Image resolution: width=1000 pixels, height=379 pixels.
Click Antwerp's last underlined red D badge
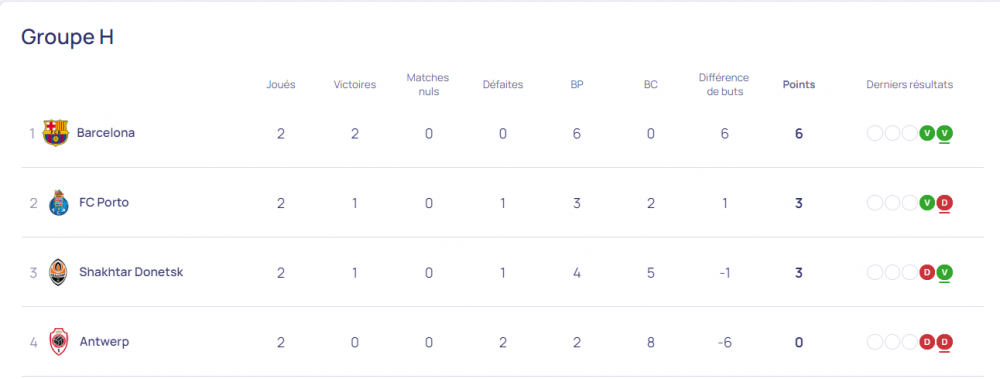click(x=945, y=342)
